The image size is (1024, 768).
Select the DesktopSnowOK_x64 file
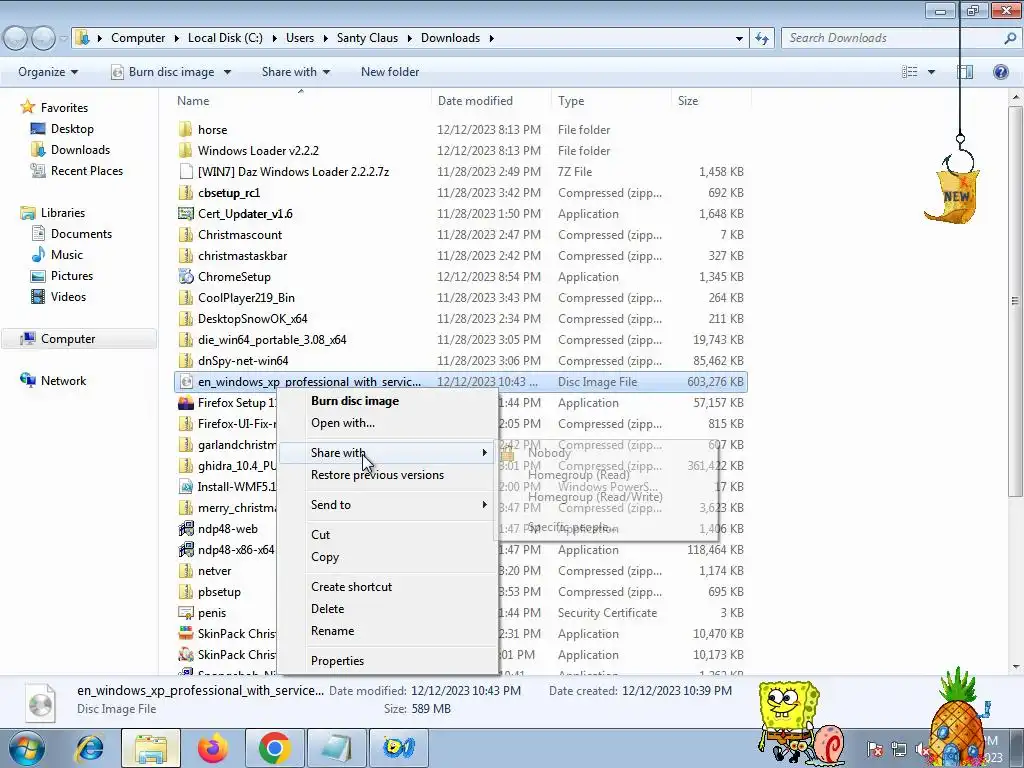click(x=252, y=319)
